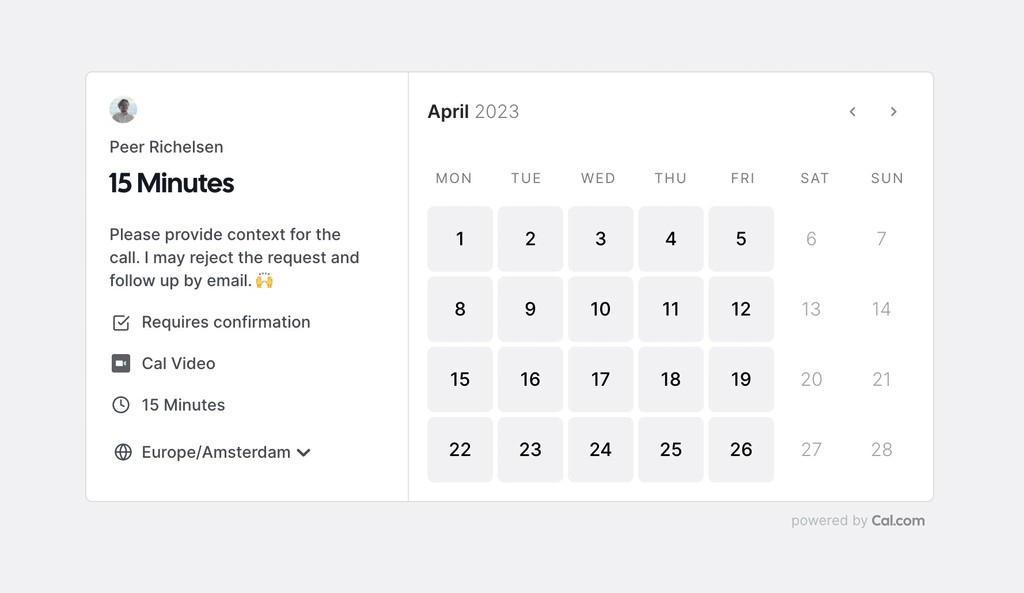Screen dimensions: 1024x593
Task: Select the 15 Minutes duration option
Action: tap(183, 405)
